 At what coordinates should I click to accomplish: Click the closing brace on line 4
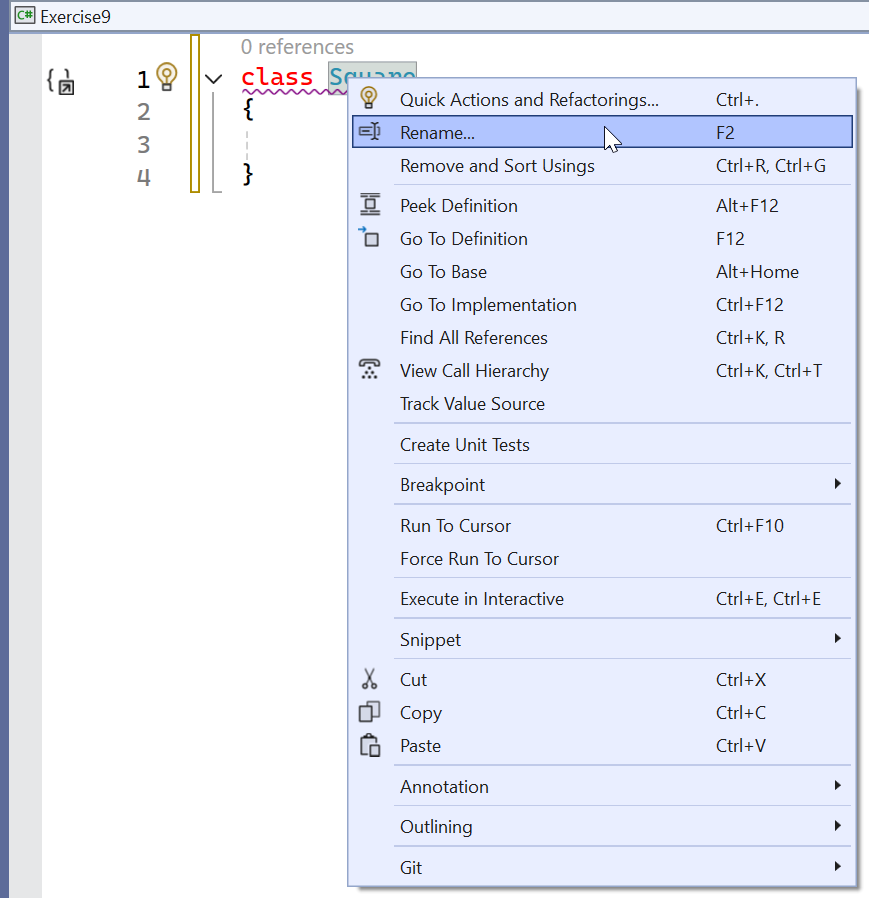tap(248, 174)
